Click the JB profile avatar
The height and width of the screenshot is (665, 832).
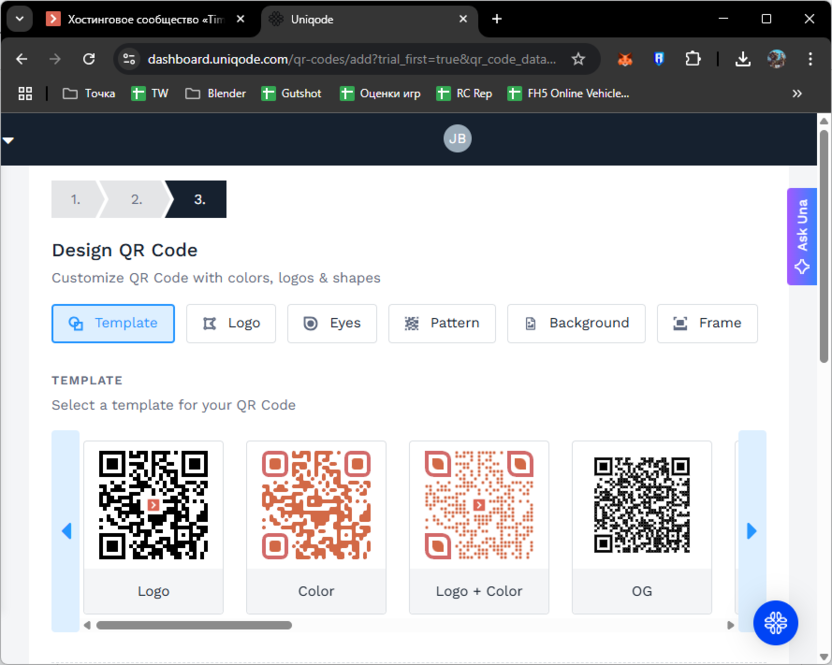(457, 138)
